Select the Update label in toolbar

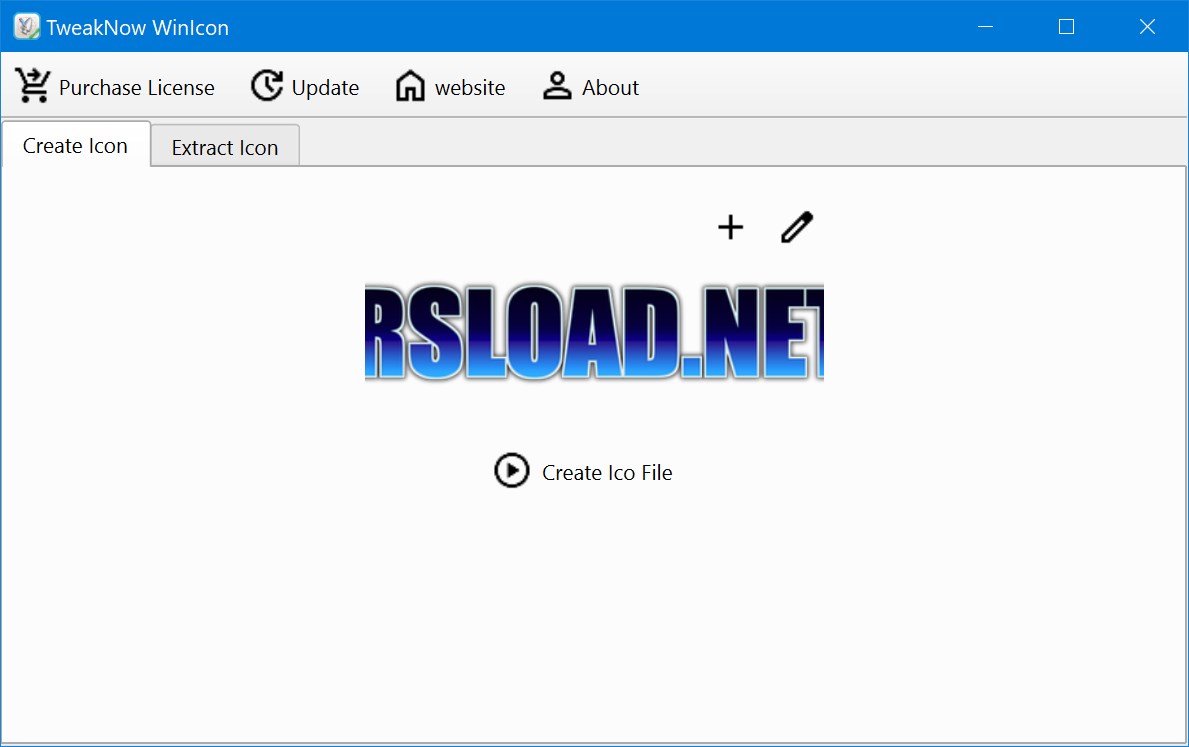point(325,88)
